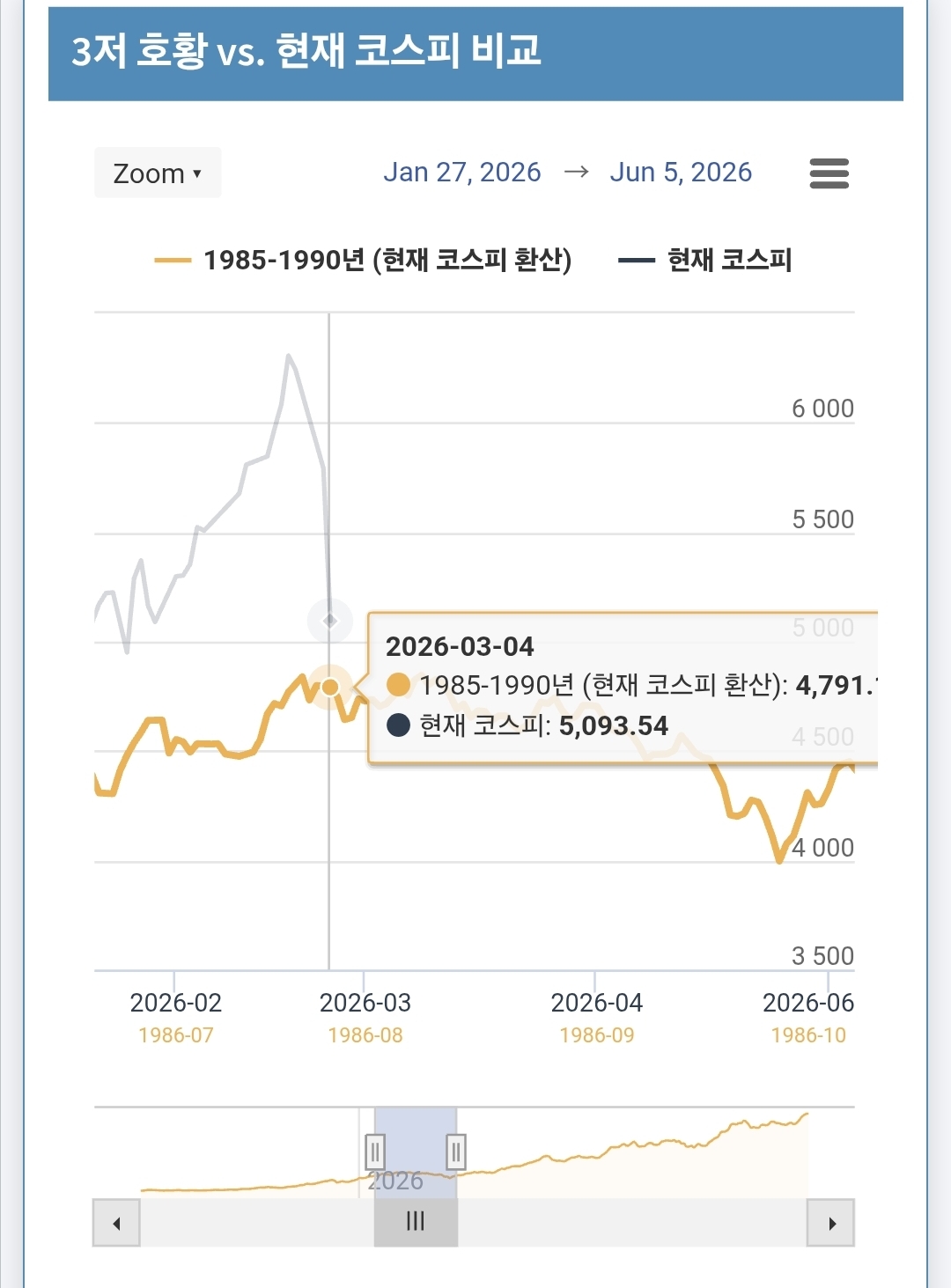Screen dimensions: 951x1288
Task: Click the scrollbar thumb with three bars
Action: (x=416, y=1222)
